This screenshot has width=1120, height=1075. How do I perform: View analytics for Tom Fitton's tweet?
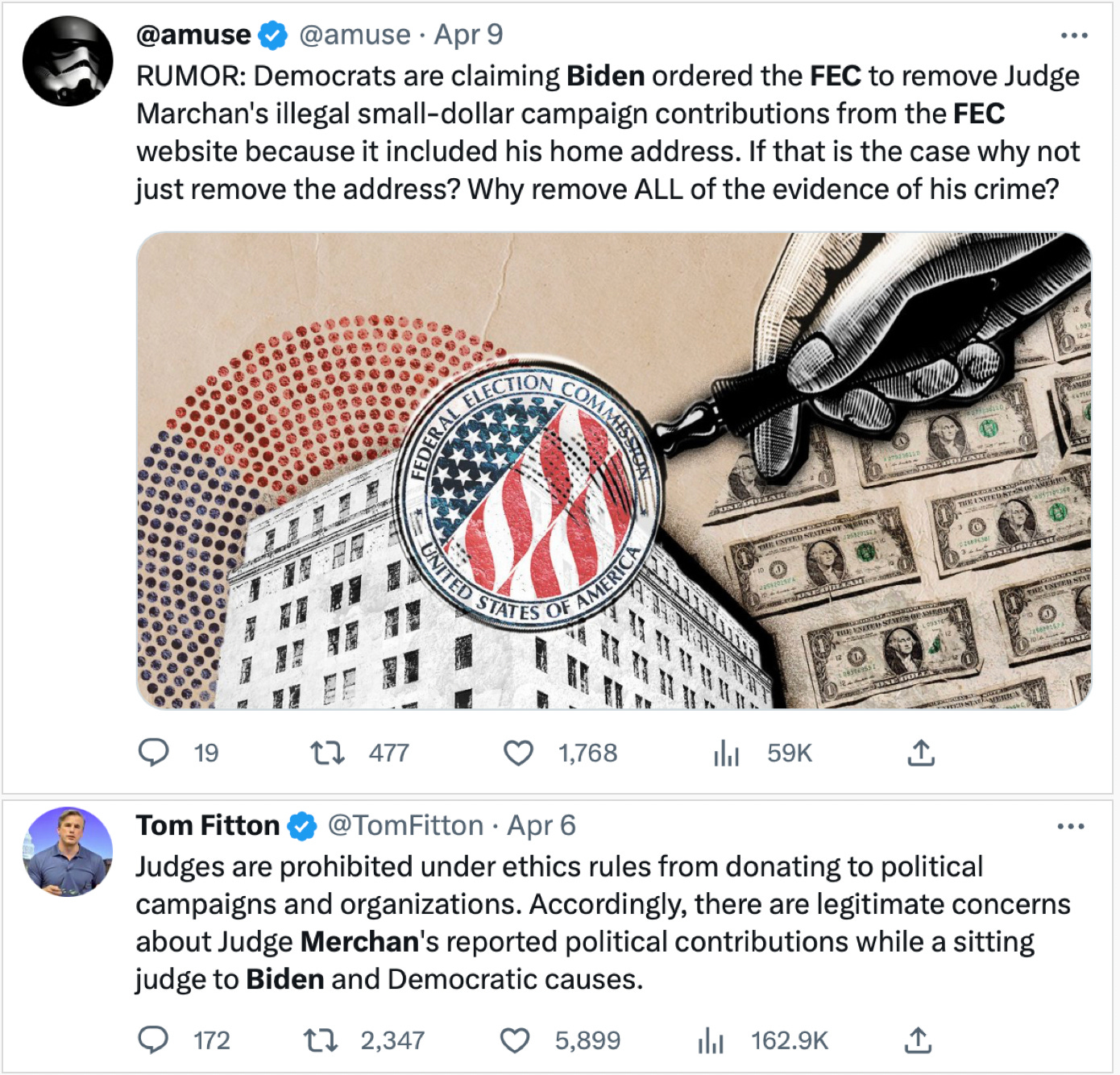pos(710,1040)
